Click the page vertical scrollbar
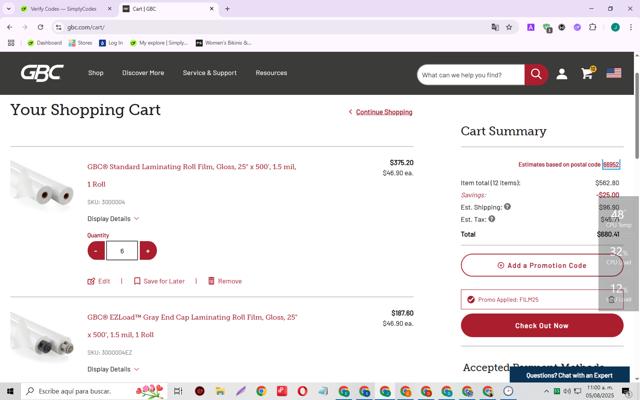Screen dimensions: 640x400 tap(637, 116)
